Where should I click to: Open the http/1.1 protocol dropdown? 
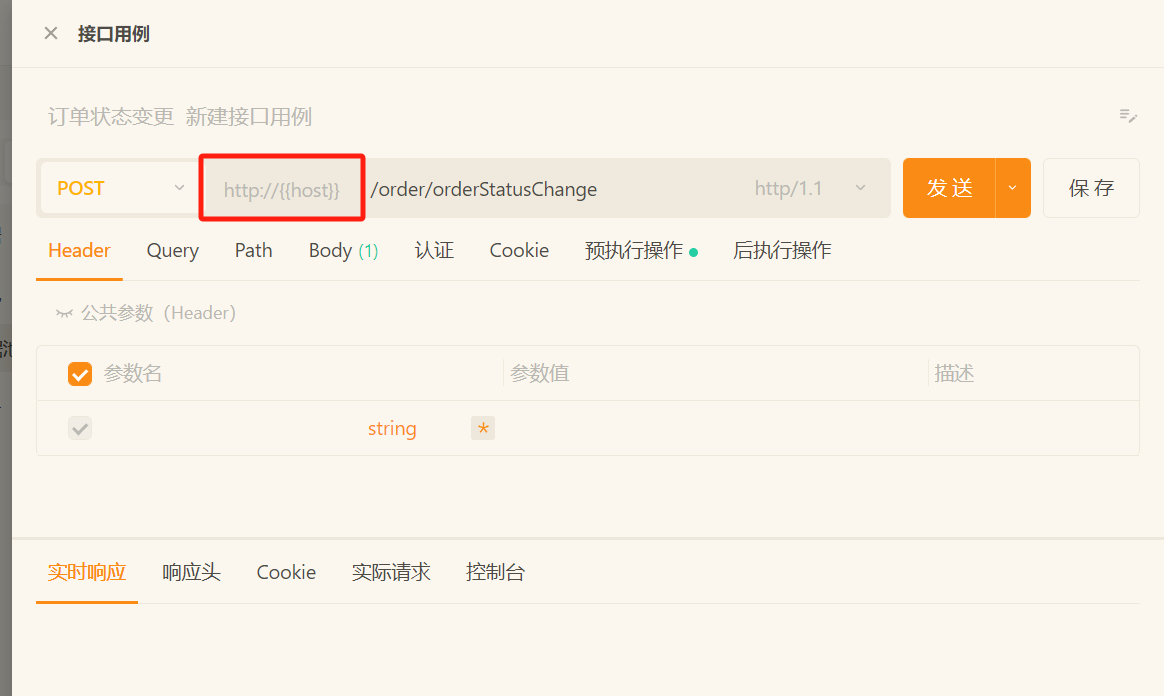(x=810, y=188)
